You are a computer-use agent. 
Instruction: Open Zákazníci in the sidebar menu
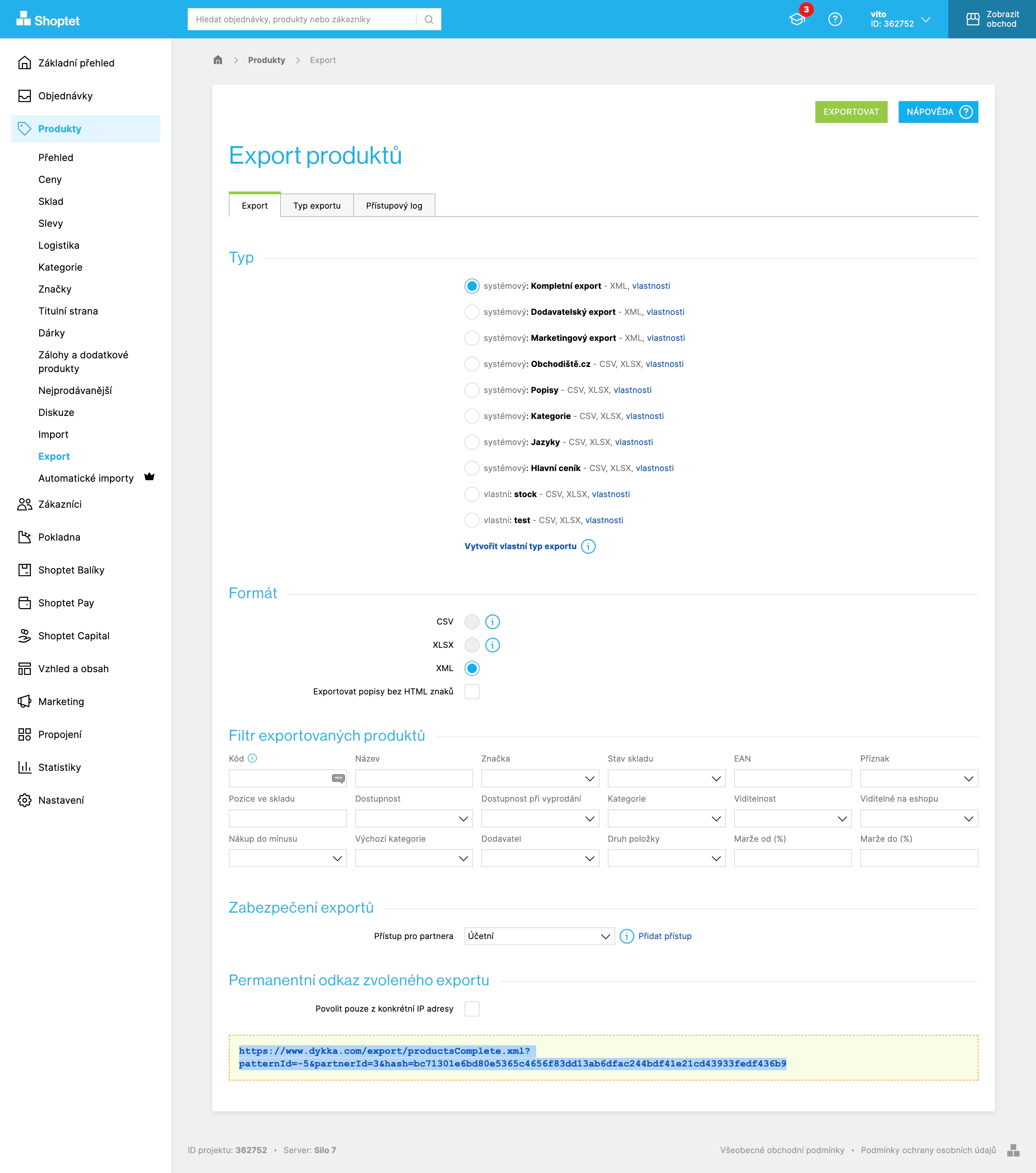[60, 504]
